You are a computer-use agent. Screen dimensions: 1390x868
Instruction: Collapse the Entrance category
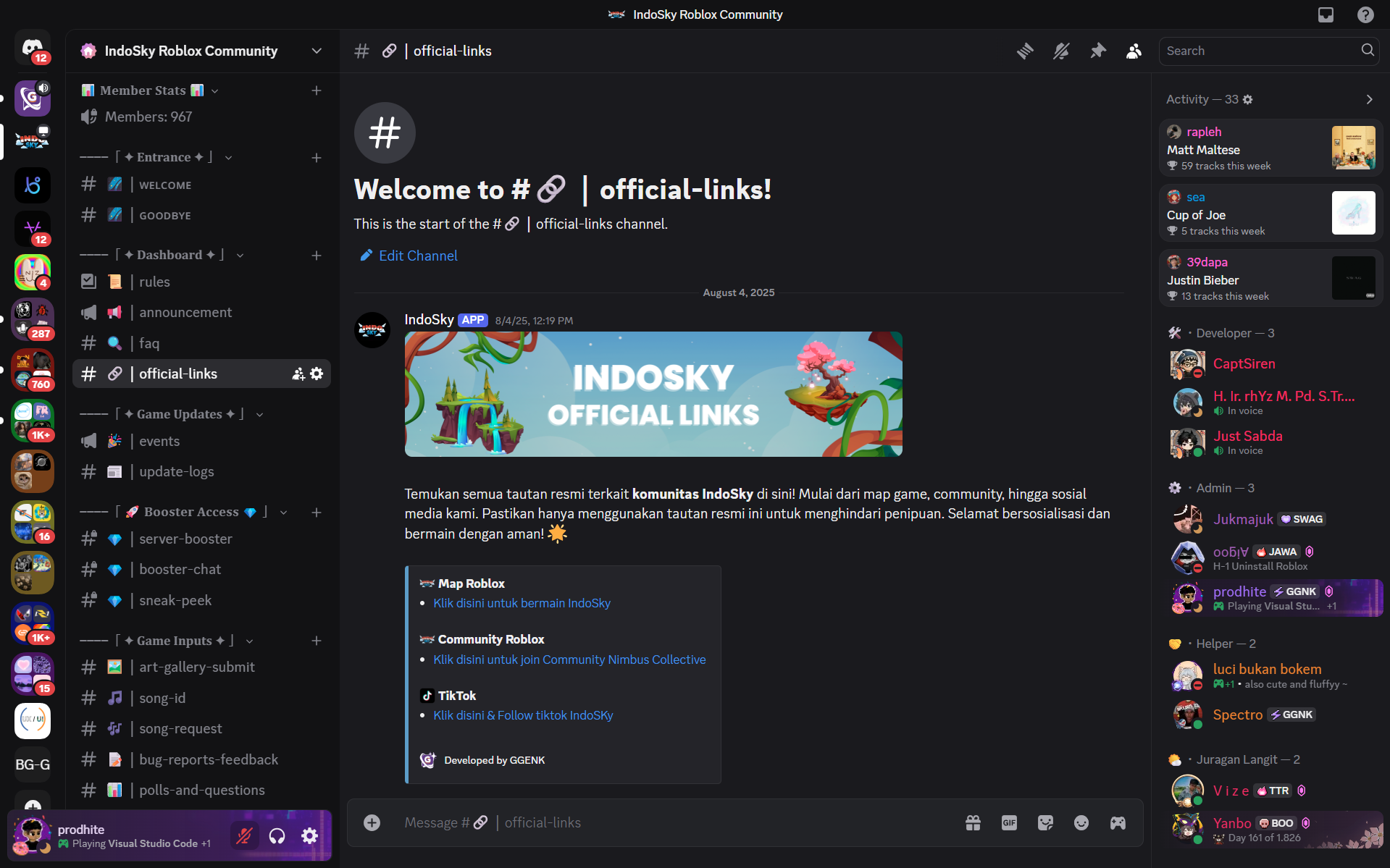156,157
